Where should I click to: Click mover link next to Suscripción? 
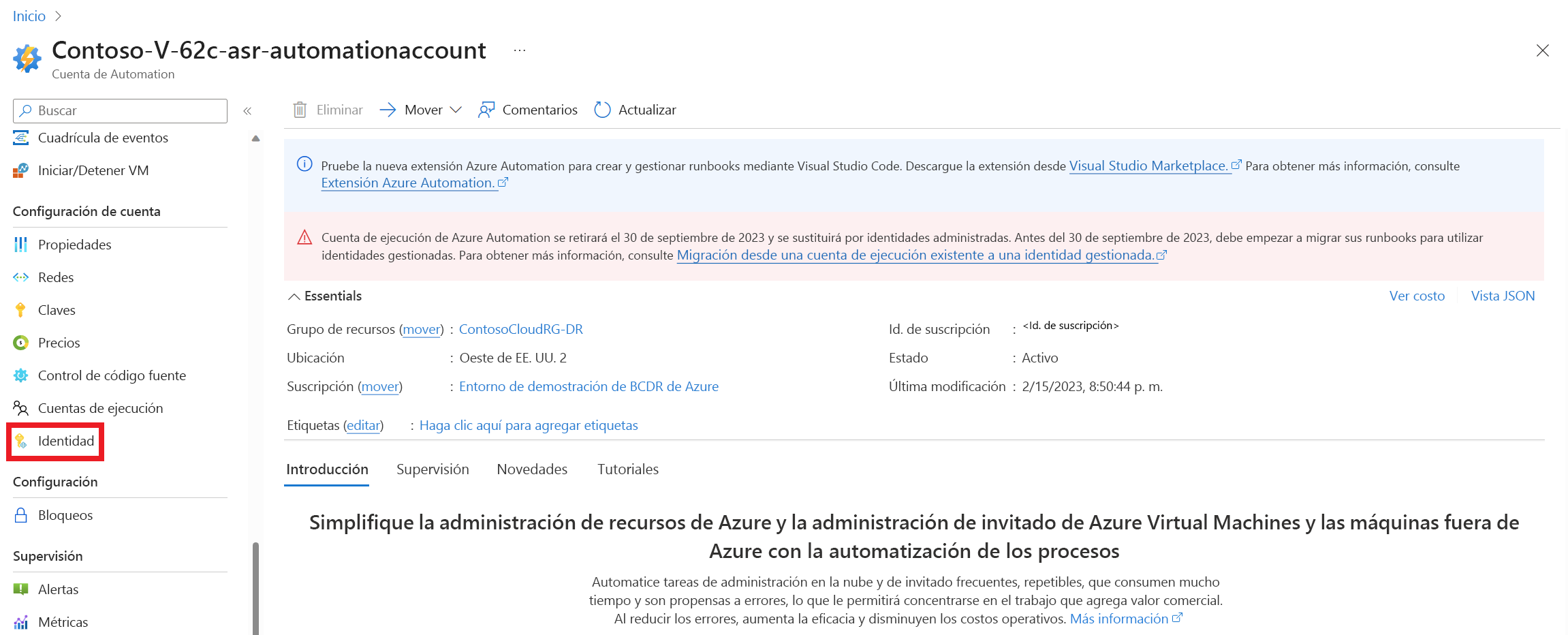click(x=380, y=386)
